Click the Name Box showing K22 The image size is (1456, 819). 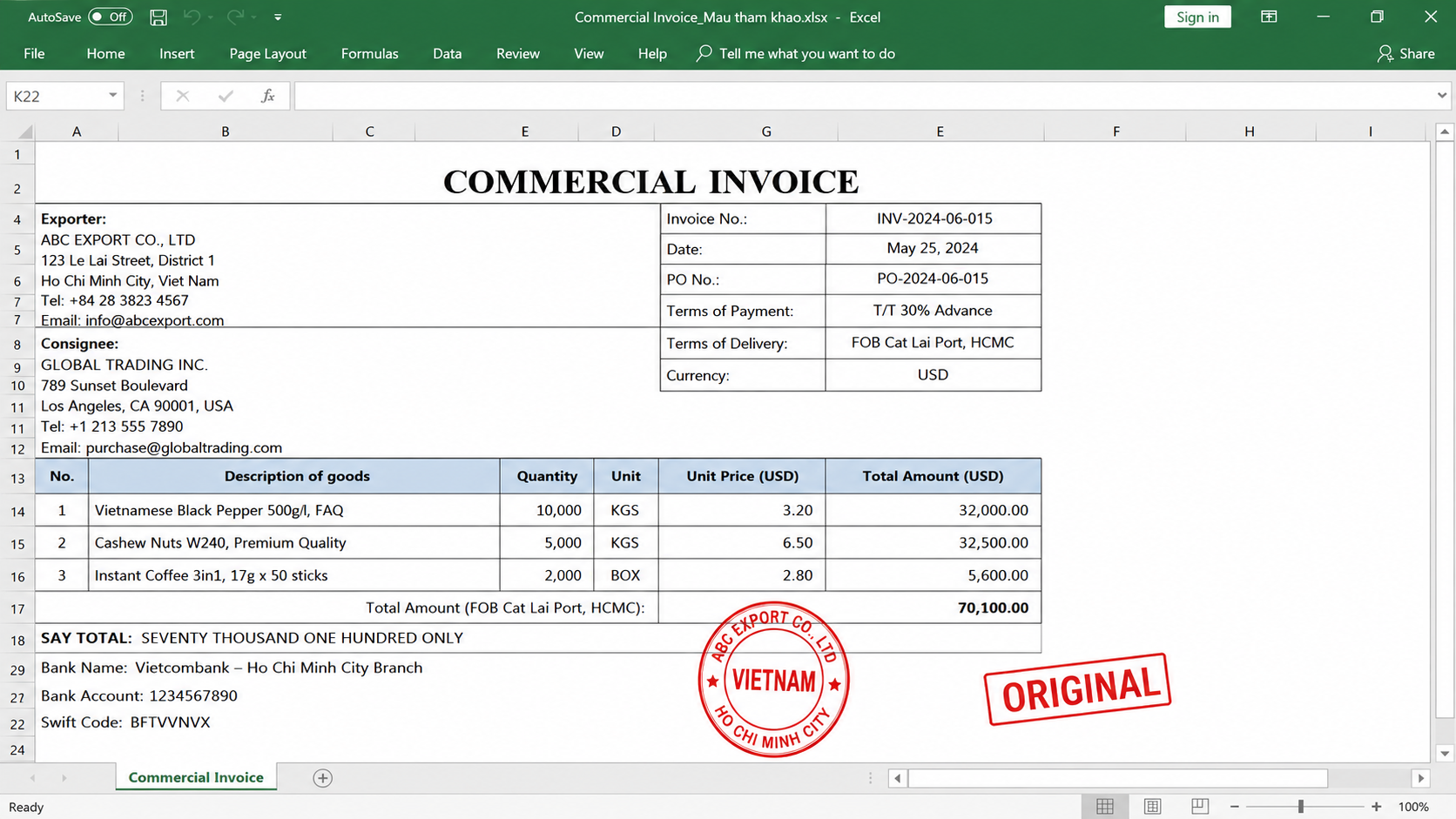coord(57,96)
